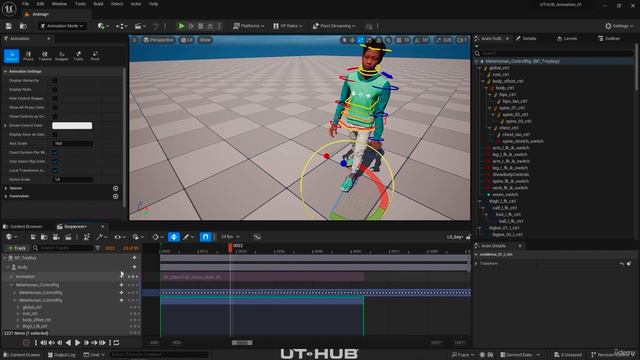Uncheck Only Select Rig Controls checkbox
640x360 pixels.
55,161
